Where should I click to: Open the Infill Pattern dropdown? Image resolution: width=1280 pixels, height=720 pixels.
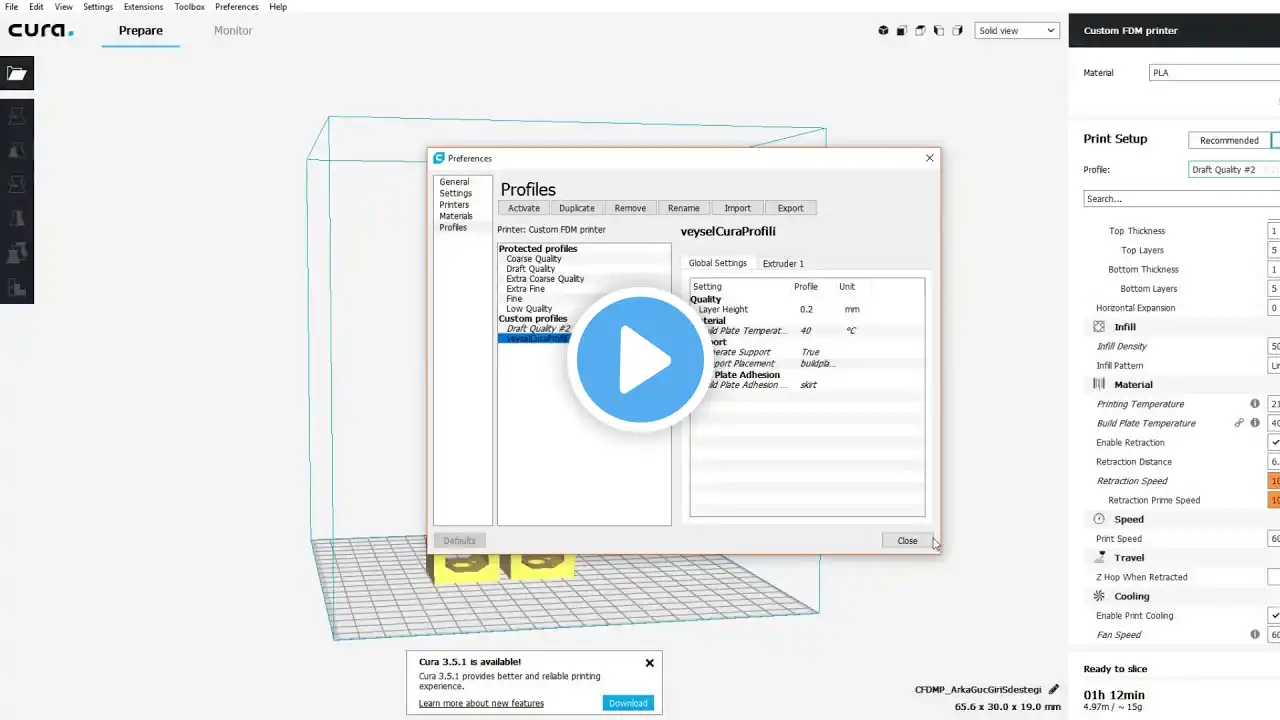click(x=1274, y=366)
